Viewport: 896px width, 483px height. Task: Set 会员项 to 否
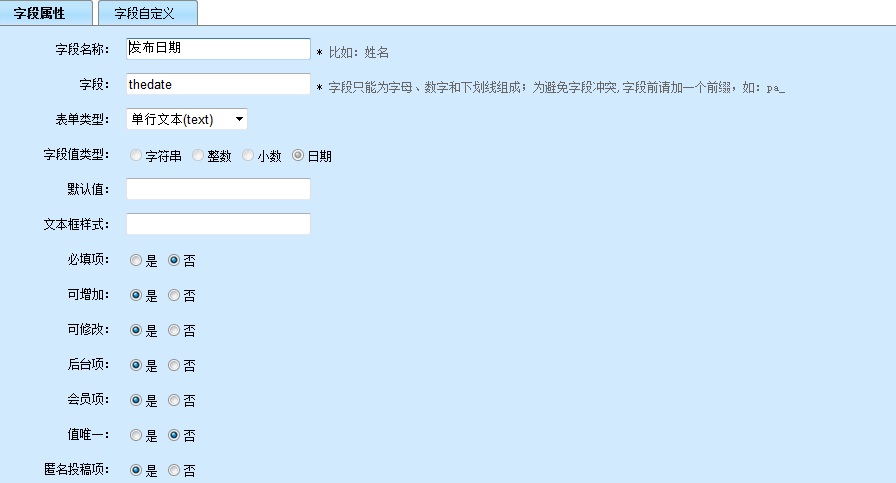click(x=174, y=401)
